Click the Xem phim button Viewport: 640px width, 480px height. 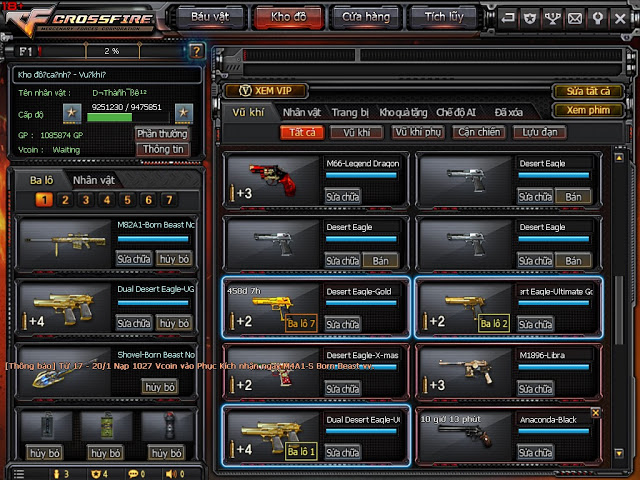588,110
